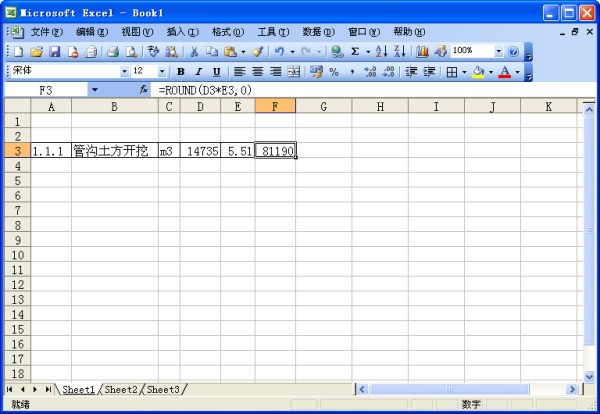Image resolution: width=600 pixels, height=414 pixels.
Task: Apply the red font color
Action: click(x=505, y=72)
